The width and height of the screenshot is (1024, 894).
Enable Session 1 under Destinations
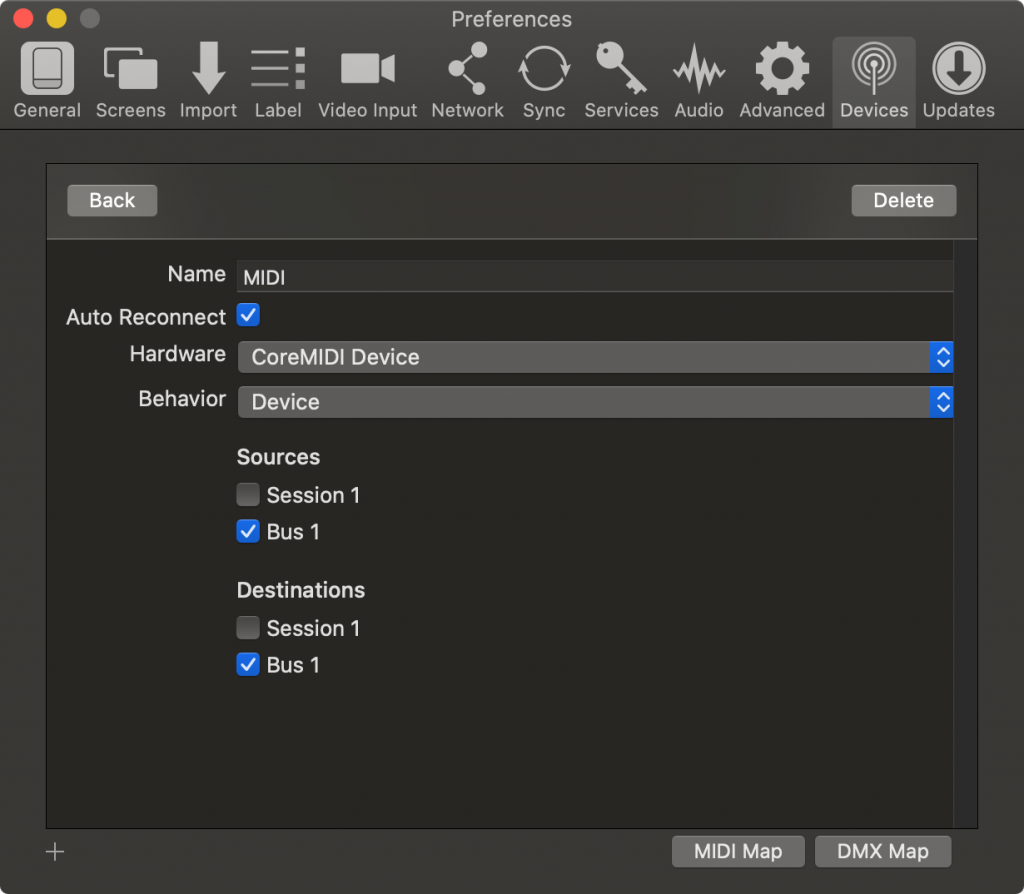click(248, 628)
